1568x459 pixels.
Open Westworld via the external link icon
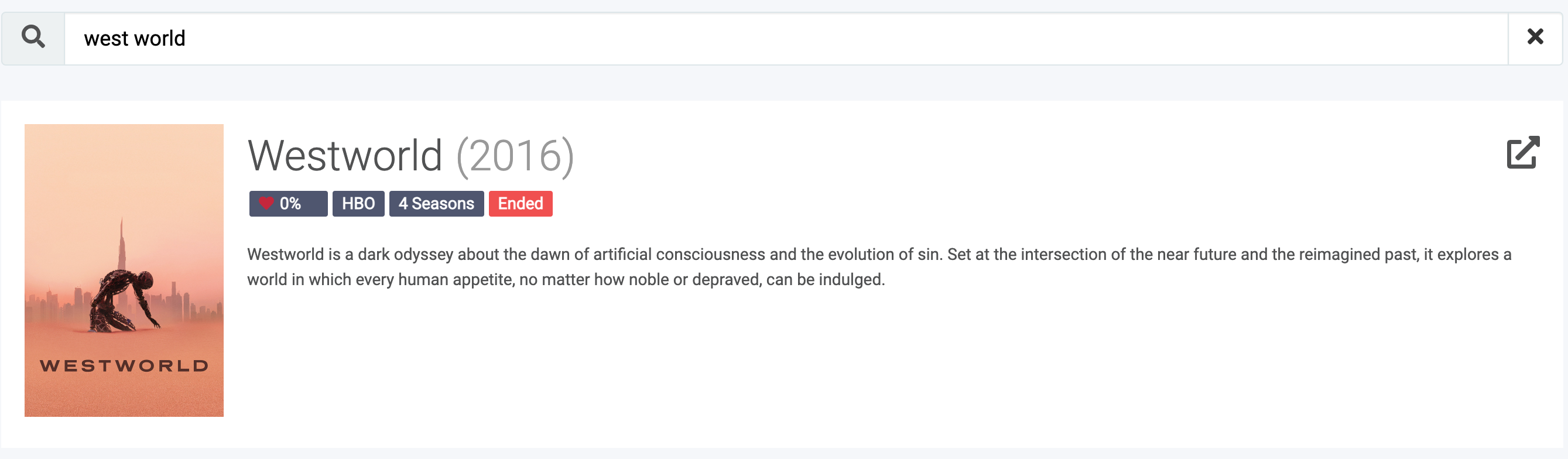(x=1523, y=152)
